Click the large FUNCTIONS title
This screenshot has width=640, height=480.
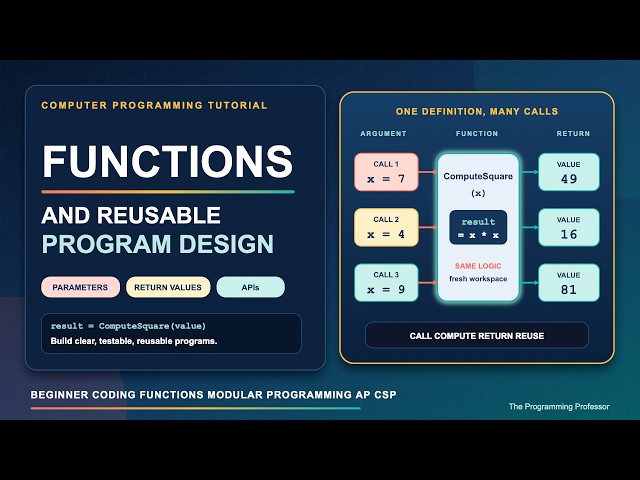pyautogui.click(x=167, y=161)
